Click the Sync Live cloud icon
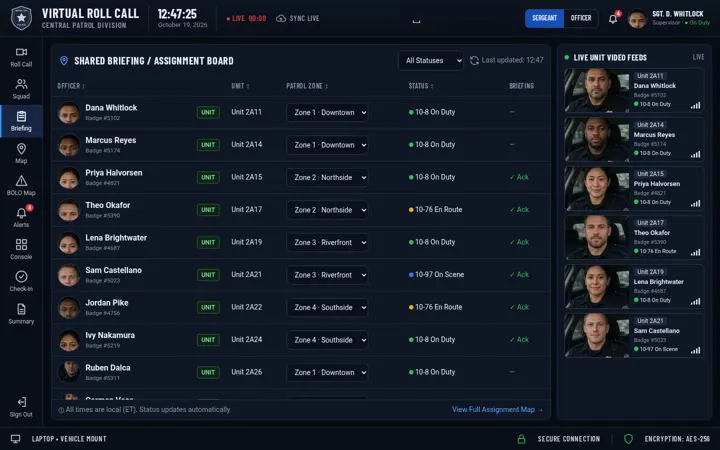720x450 pixels. pyautogui.click(x=281, y=18)
